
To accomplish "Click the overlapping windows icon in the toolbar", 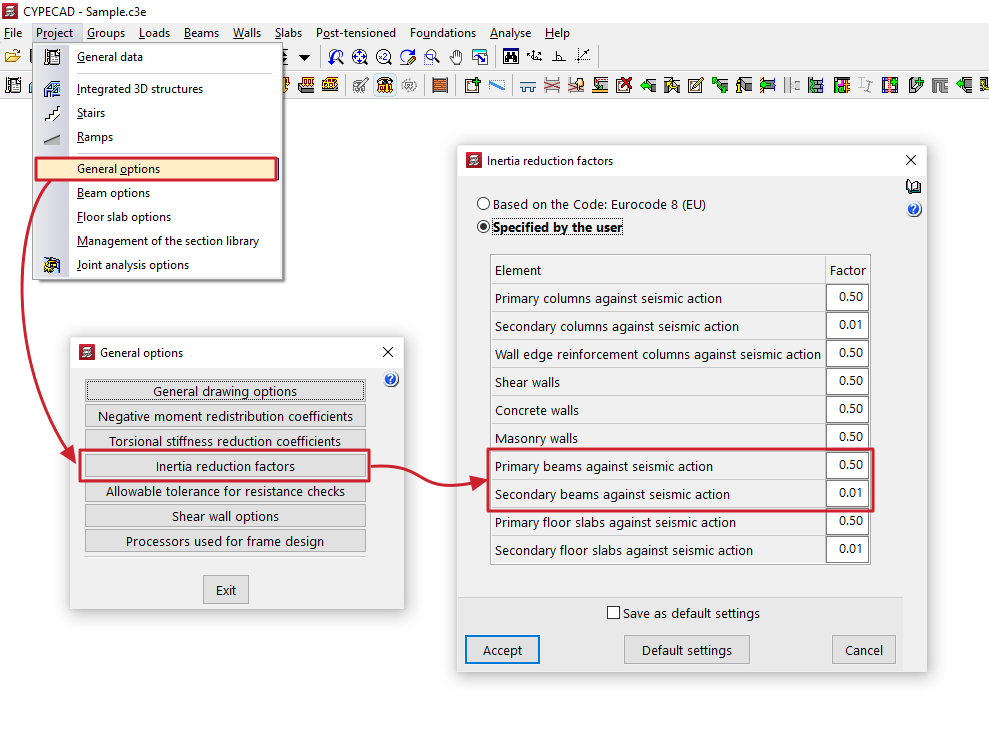I will pos(480,57).
